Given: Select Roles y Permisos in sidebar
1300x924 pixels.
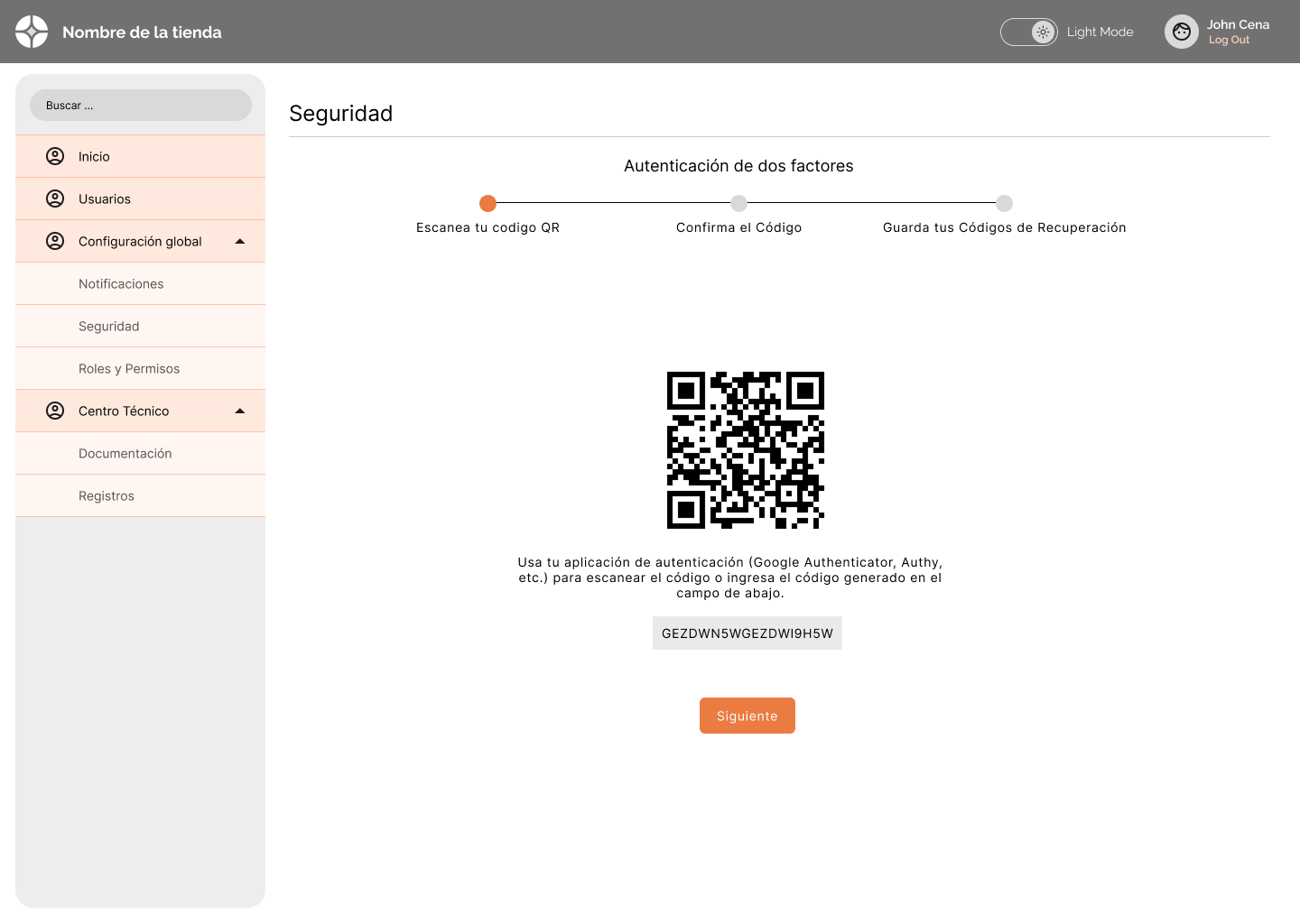Looking at the screenshot, I should 129,368.
